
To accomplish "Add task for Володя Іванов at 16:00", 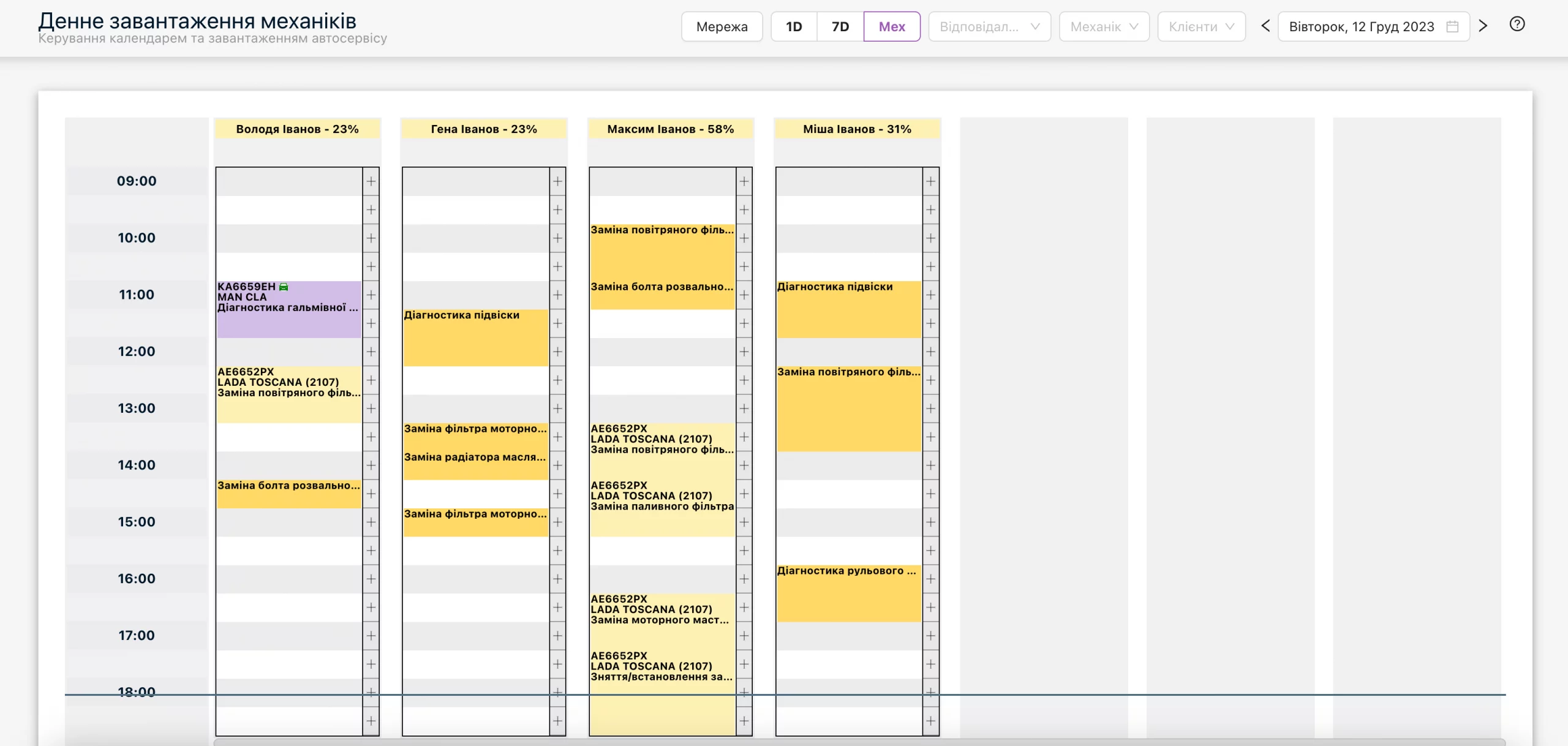I will pos(371,579).
